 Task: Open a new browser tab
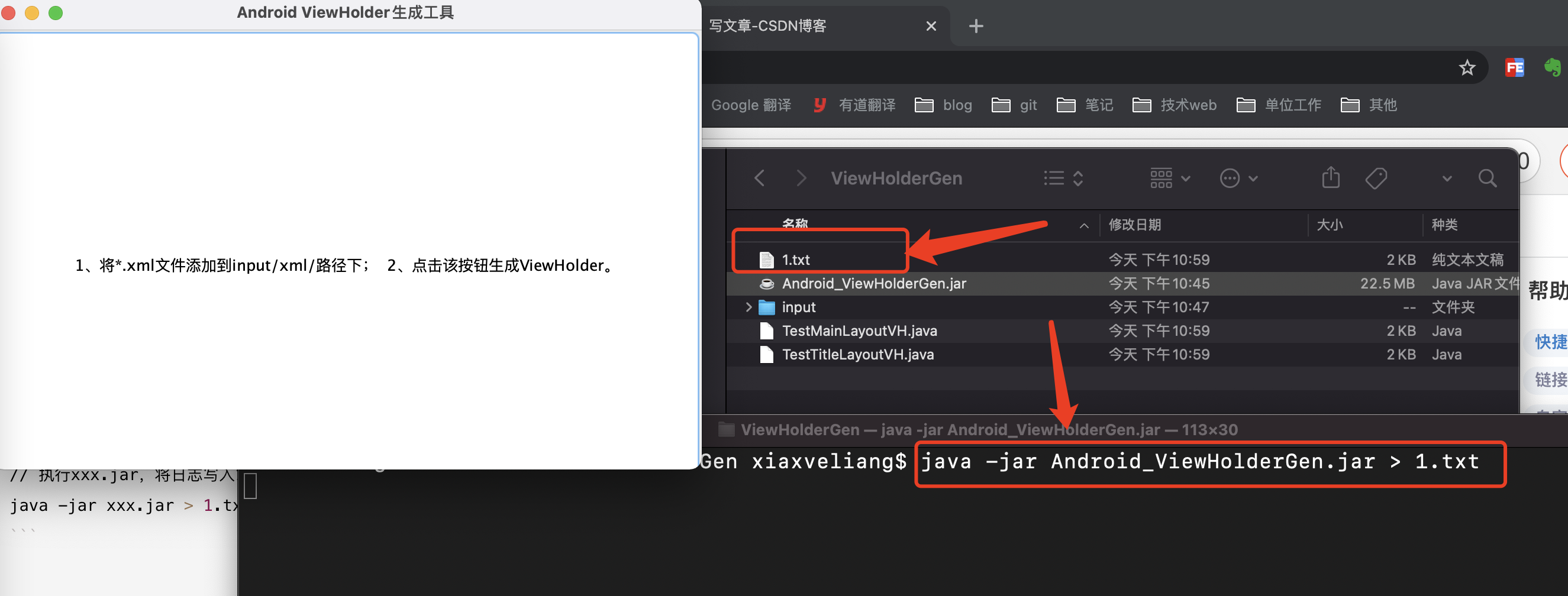click(x=976, y=26)
